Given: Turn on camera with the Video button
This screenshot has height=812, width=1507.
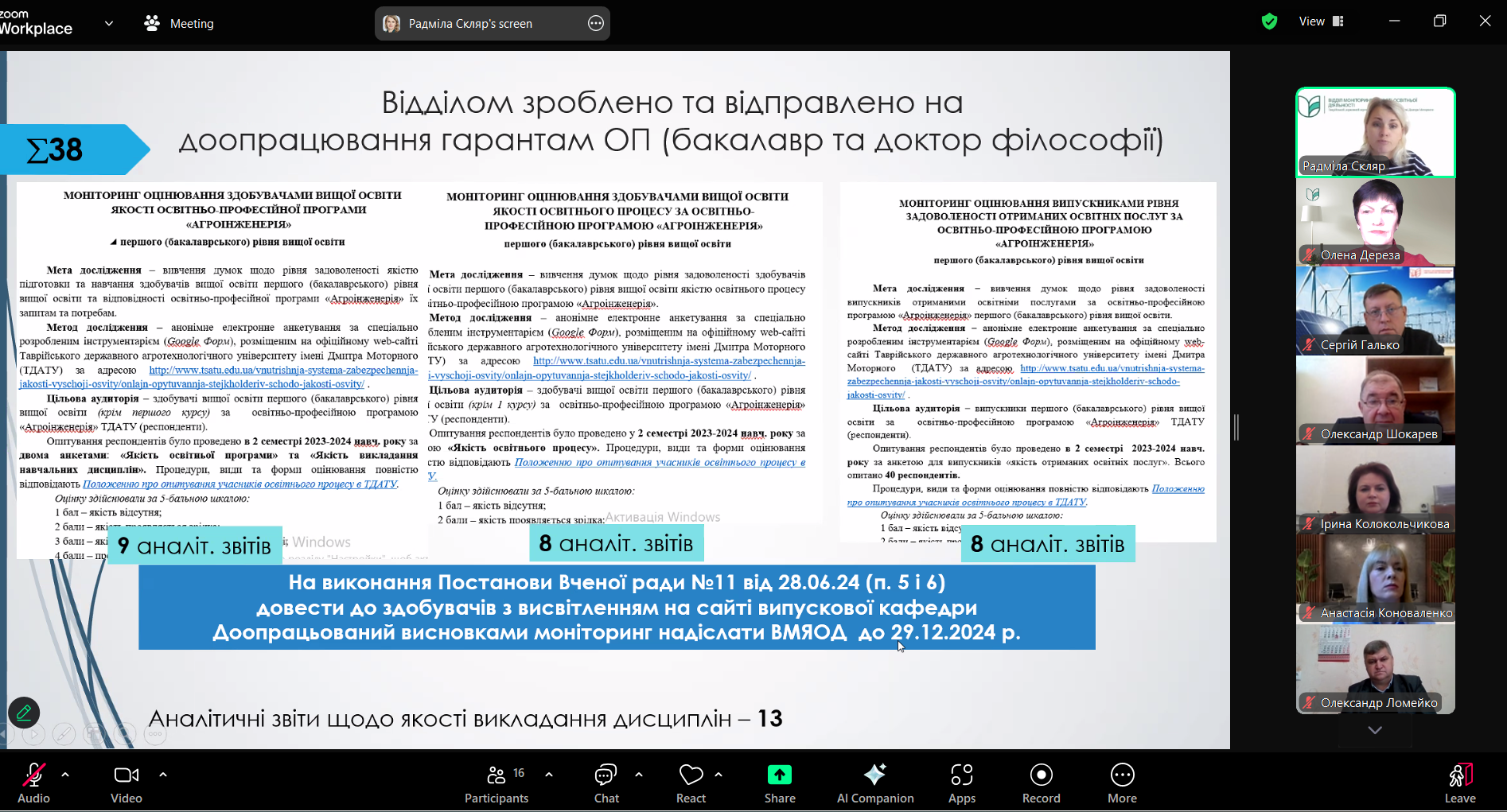Looking at the screenshot, I should (127, 783).
